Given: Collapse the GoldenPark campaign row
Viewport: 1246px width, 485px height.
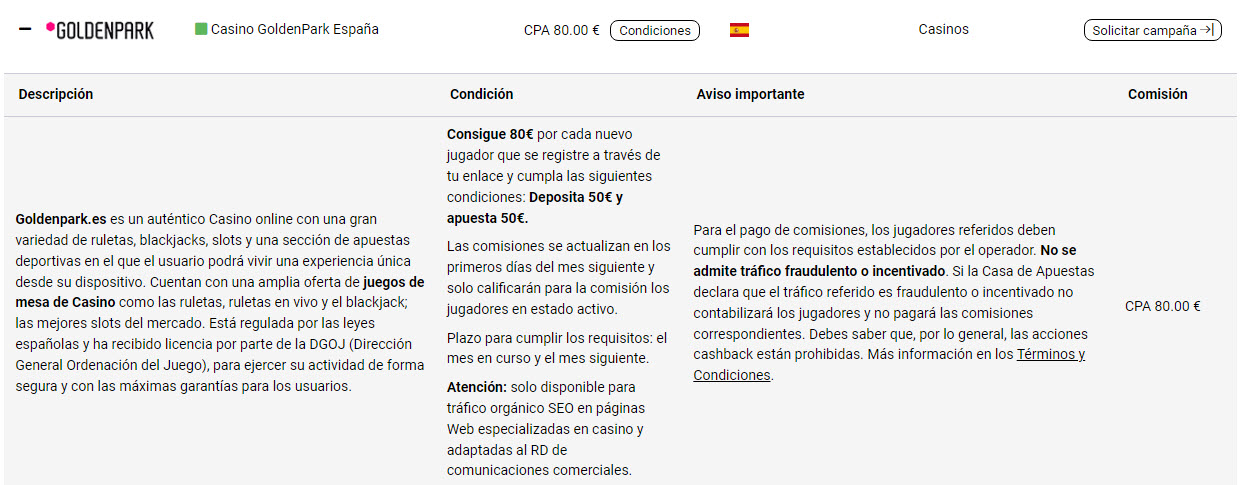Looking at the screenshot, I should pos(25,30).
